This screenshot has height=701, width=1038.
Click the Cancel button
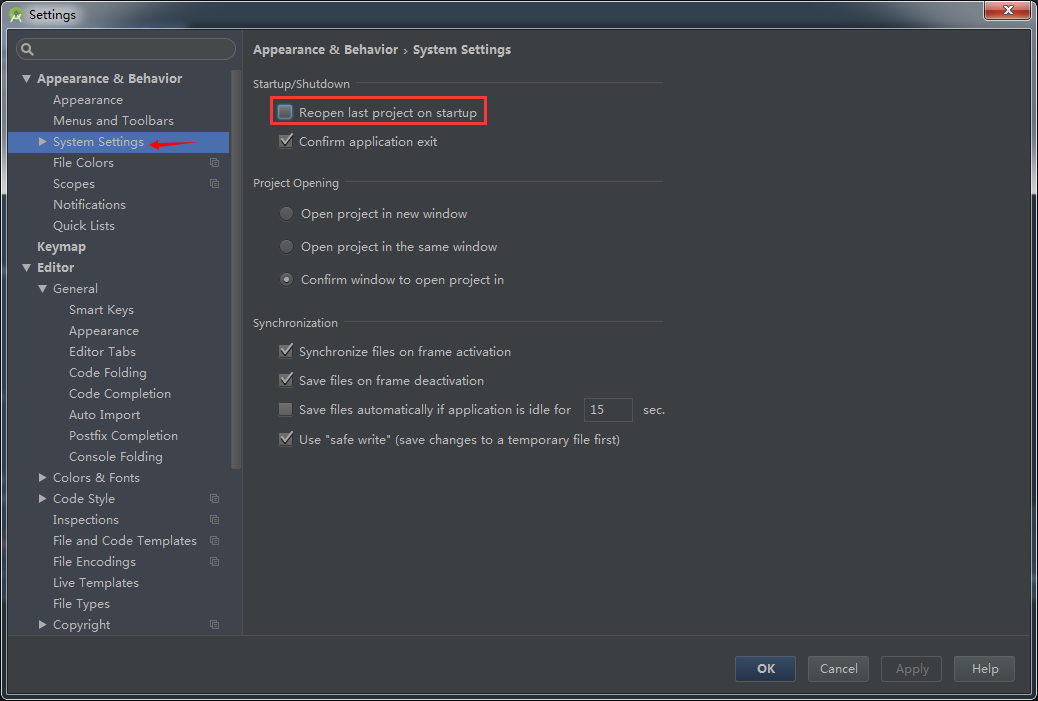click(x=838, y=669)
